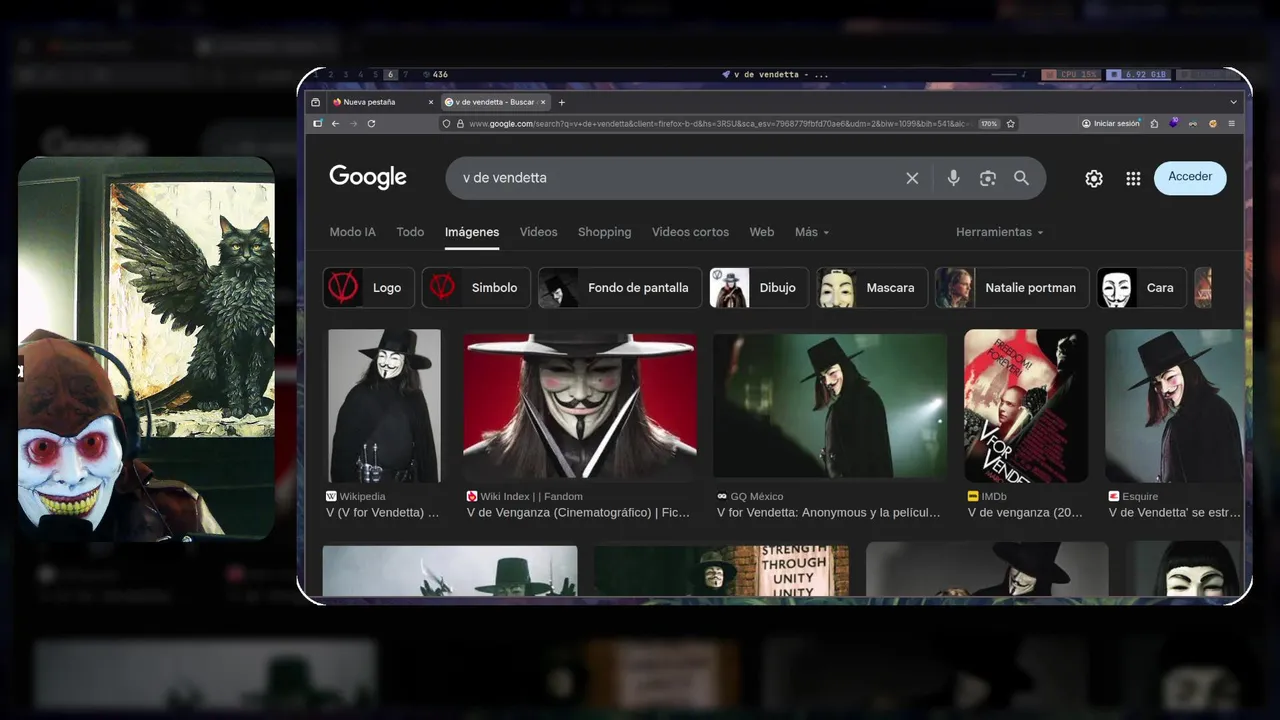Open the Esquire image thumbnail
This screenshot has width=1280, height=720.
tap(1174, 406)
